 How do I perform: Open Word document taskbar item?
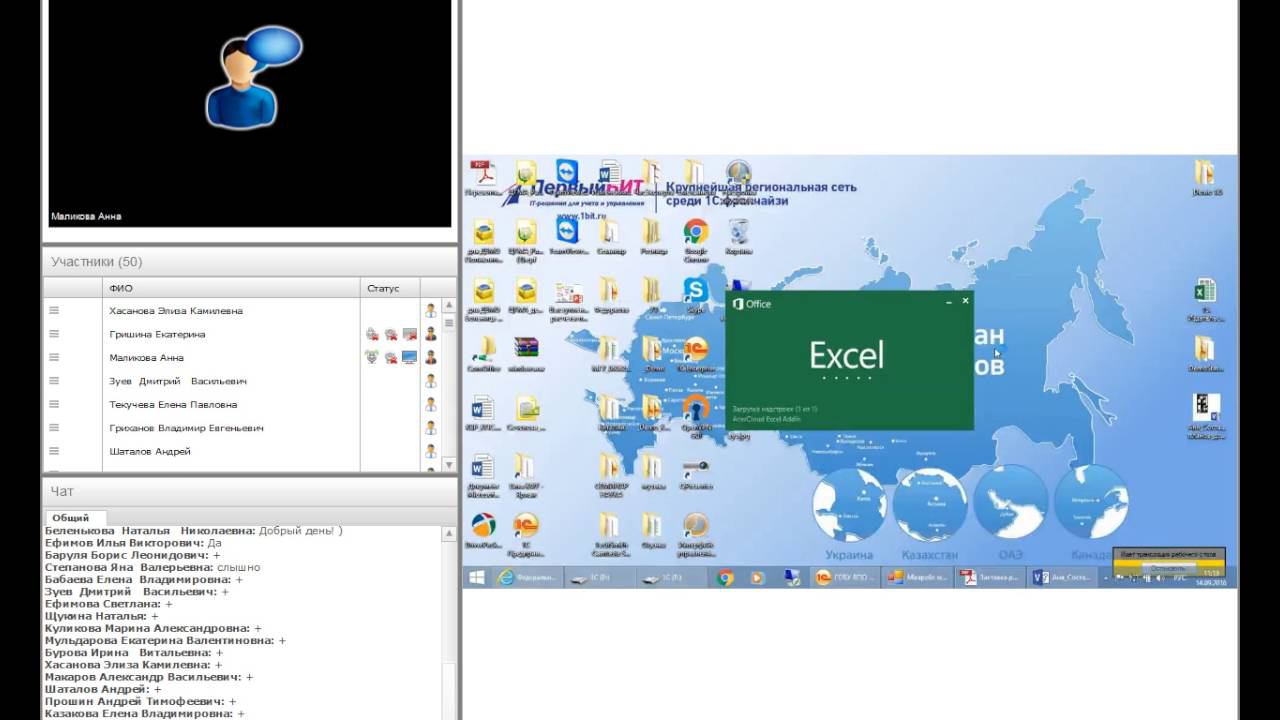click(x=1062, y=577)
